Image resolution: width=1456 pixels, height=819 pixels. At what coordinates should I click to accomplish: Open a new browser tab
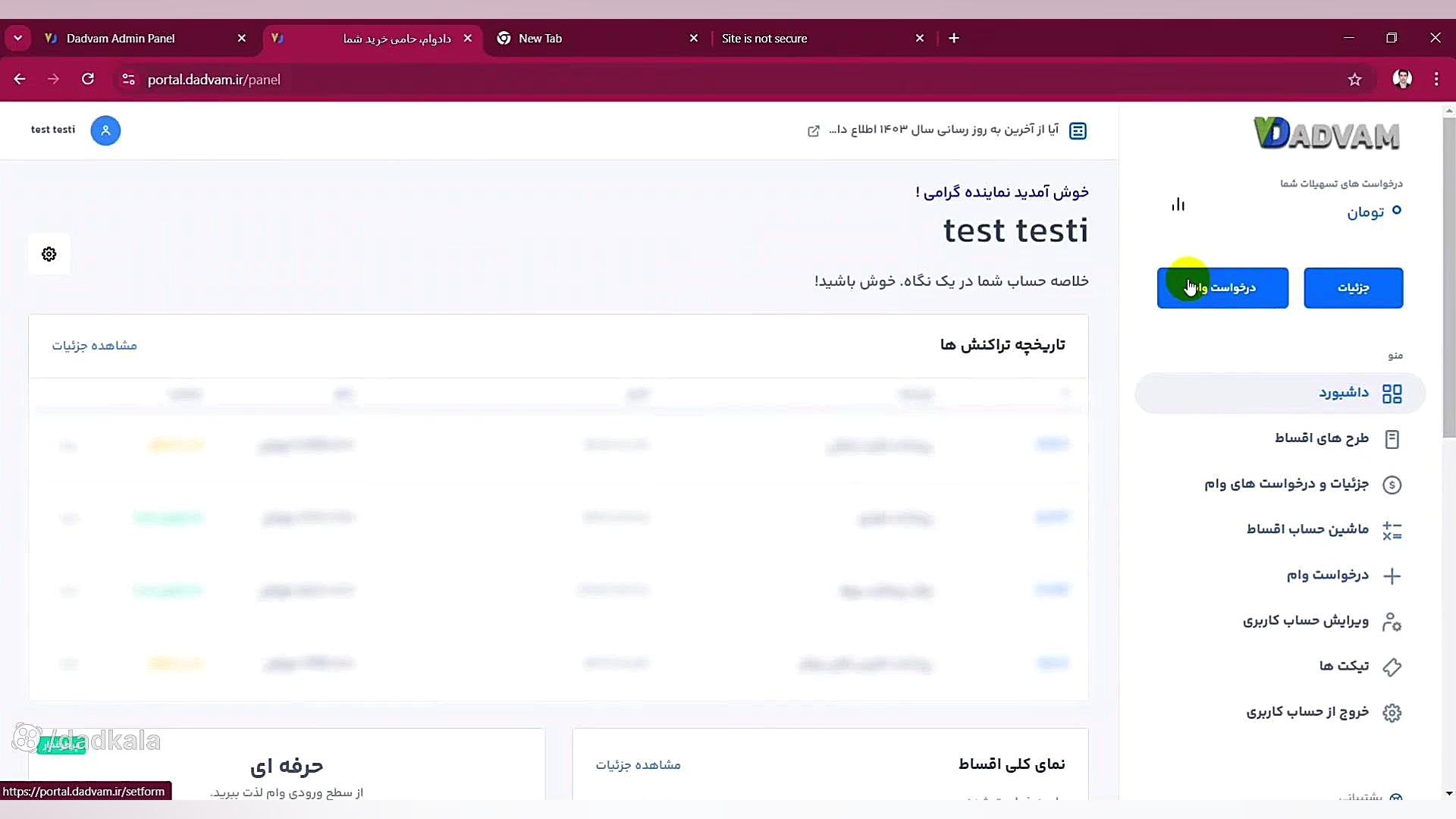point(954,38)
